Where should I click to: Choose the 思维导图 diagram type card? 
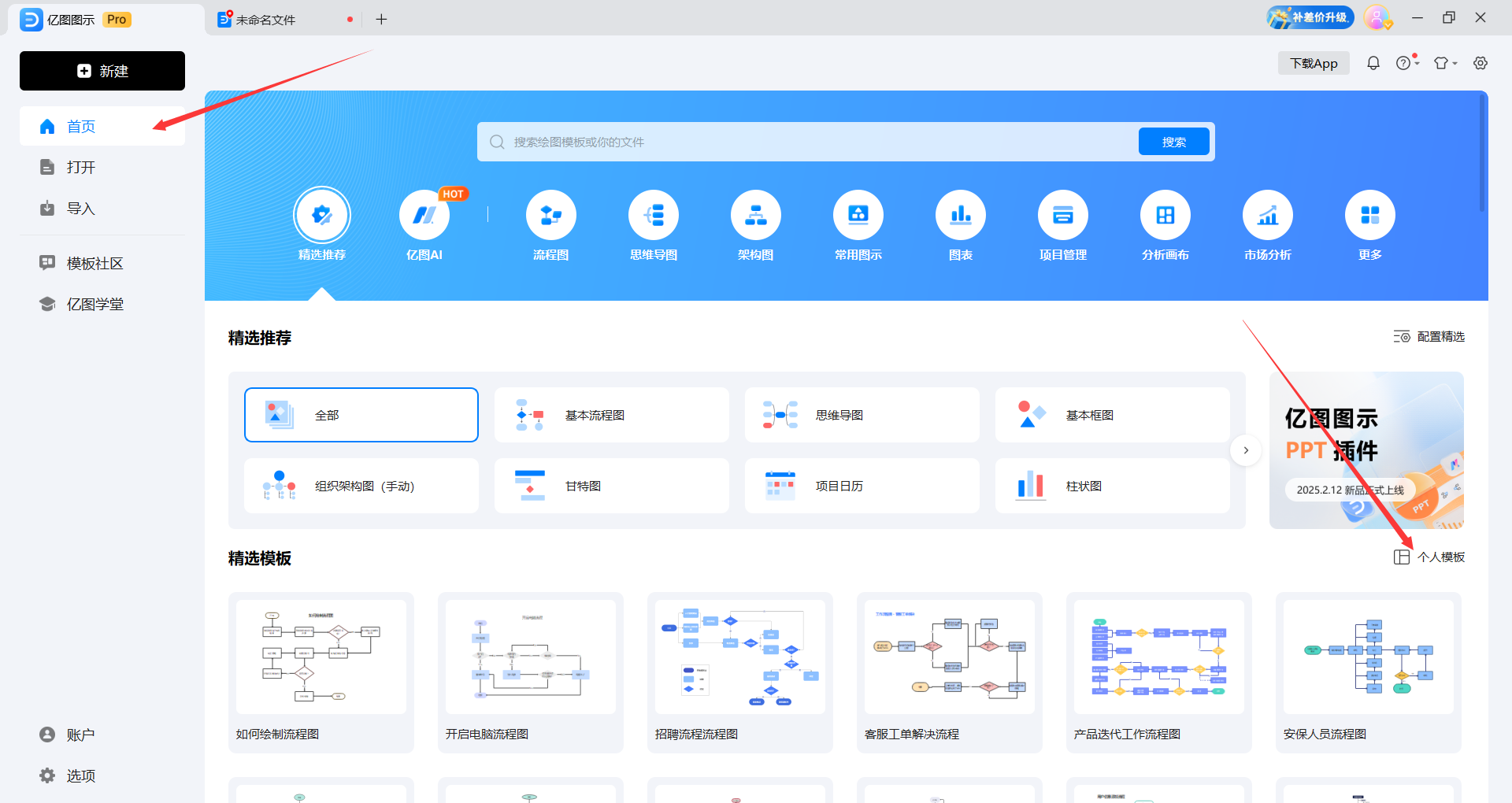click(x=862, y=415)
